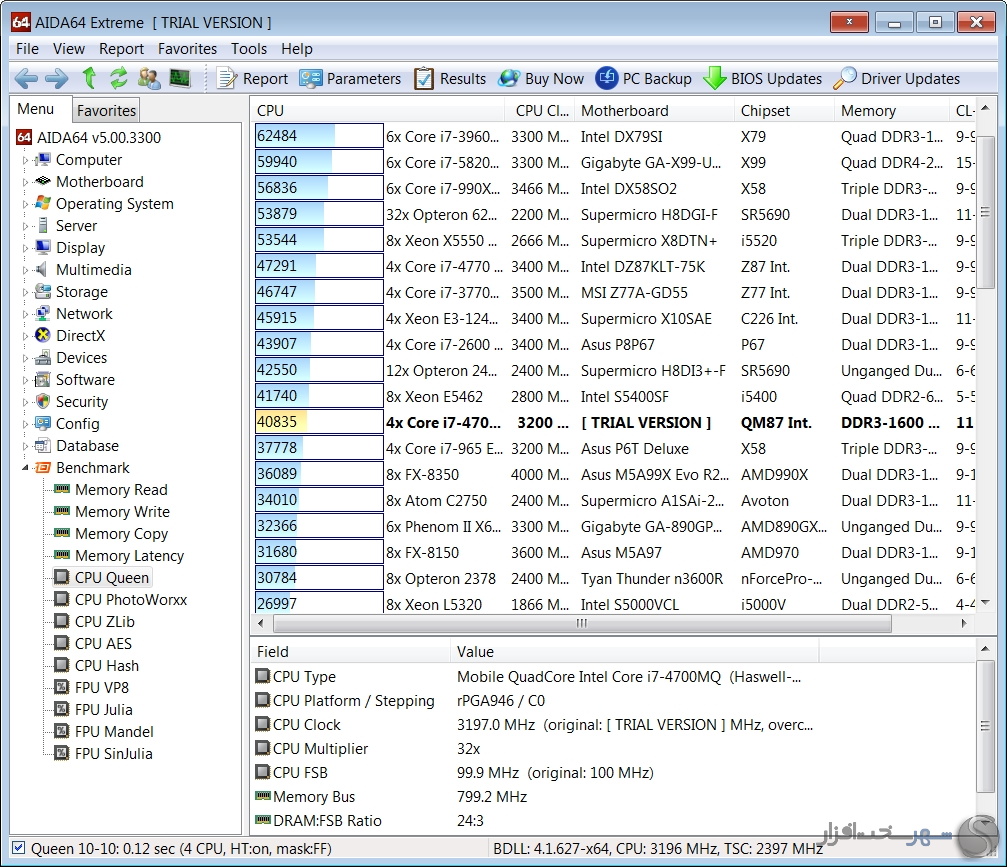
Task: Click the Parameters toolbar button label
Action: click(363, 78)
